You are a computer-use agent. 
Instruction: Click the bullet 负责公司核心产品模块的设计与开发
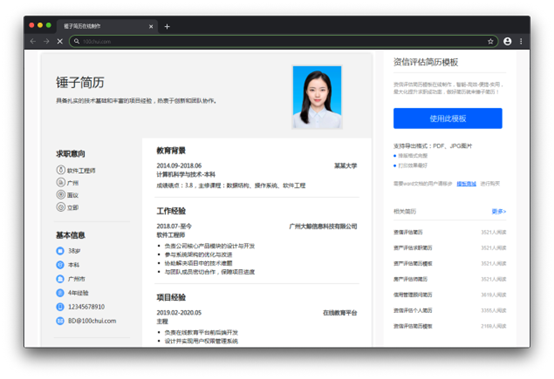click(x=210, y=246)
